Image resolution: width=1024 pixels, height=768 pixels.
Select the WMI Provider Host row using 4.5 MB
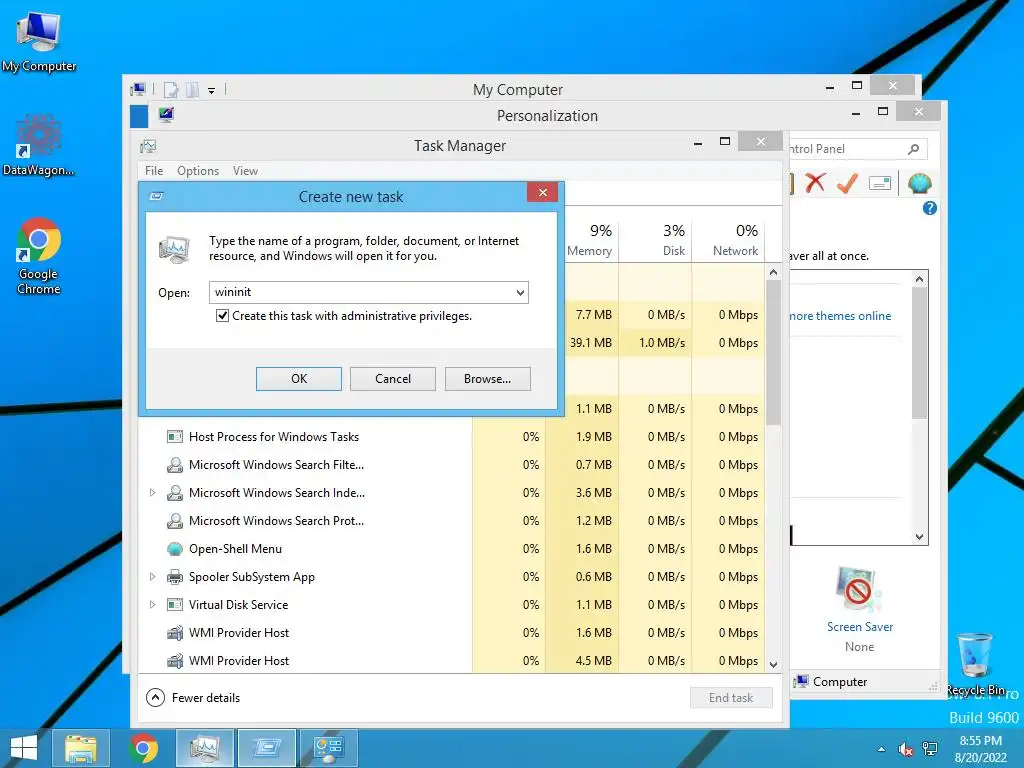pyautogui.click(x=452, y=661)
